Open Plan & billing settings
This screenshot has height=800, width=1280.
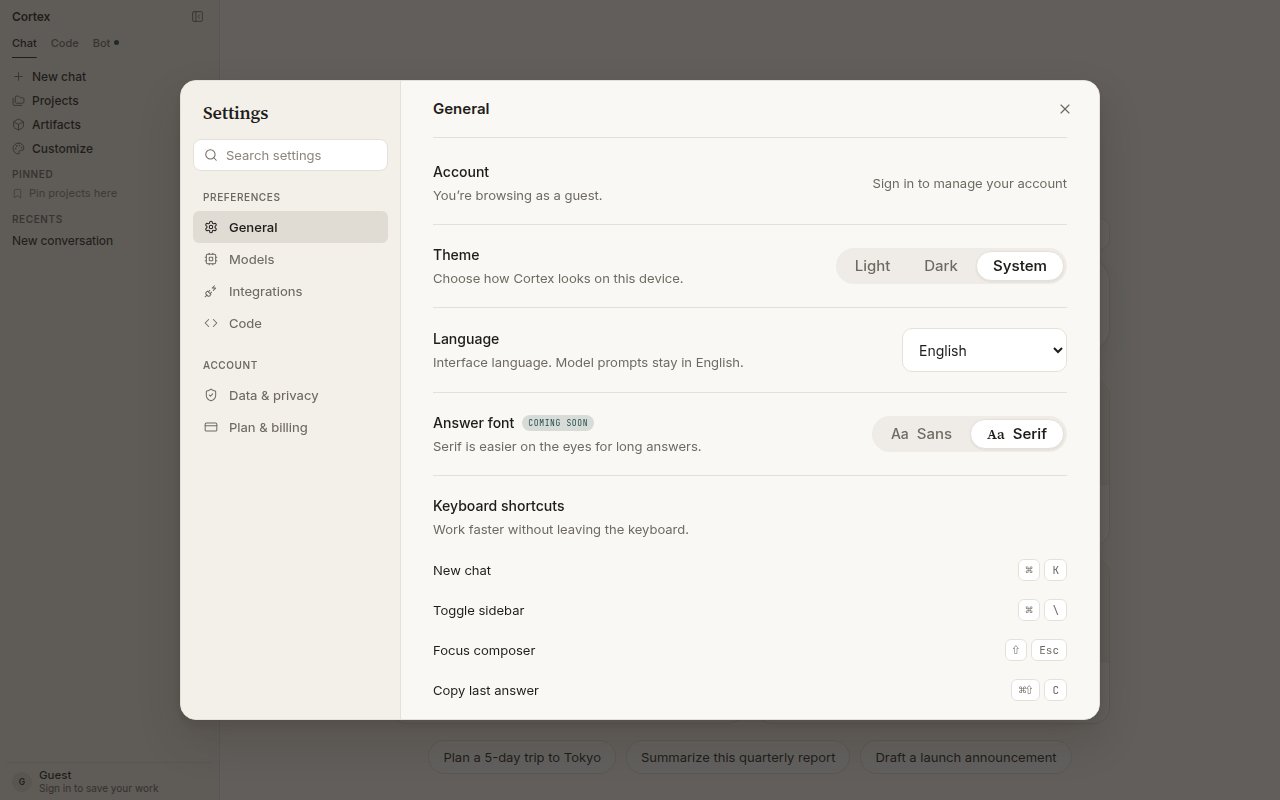click(x=290, y=427)
